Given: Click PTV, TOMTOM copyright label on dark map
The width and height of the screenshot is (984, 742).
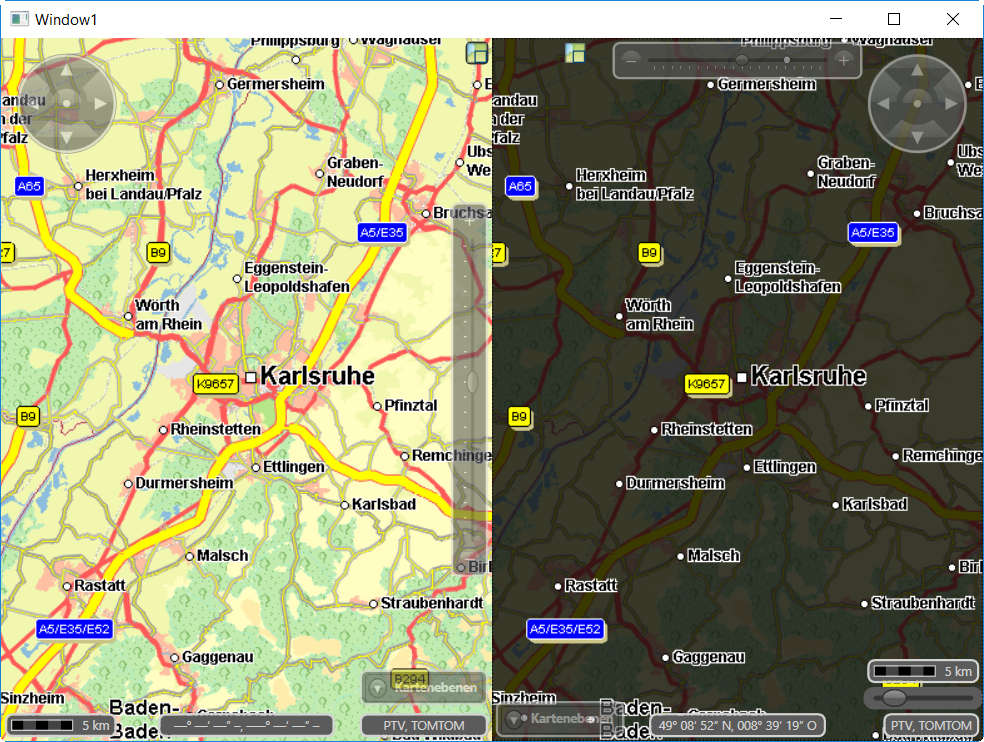Looking at the screenshot, I should (x=931, y=725).
